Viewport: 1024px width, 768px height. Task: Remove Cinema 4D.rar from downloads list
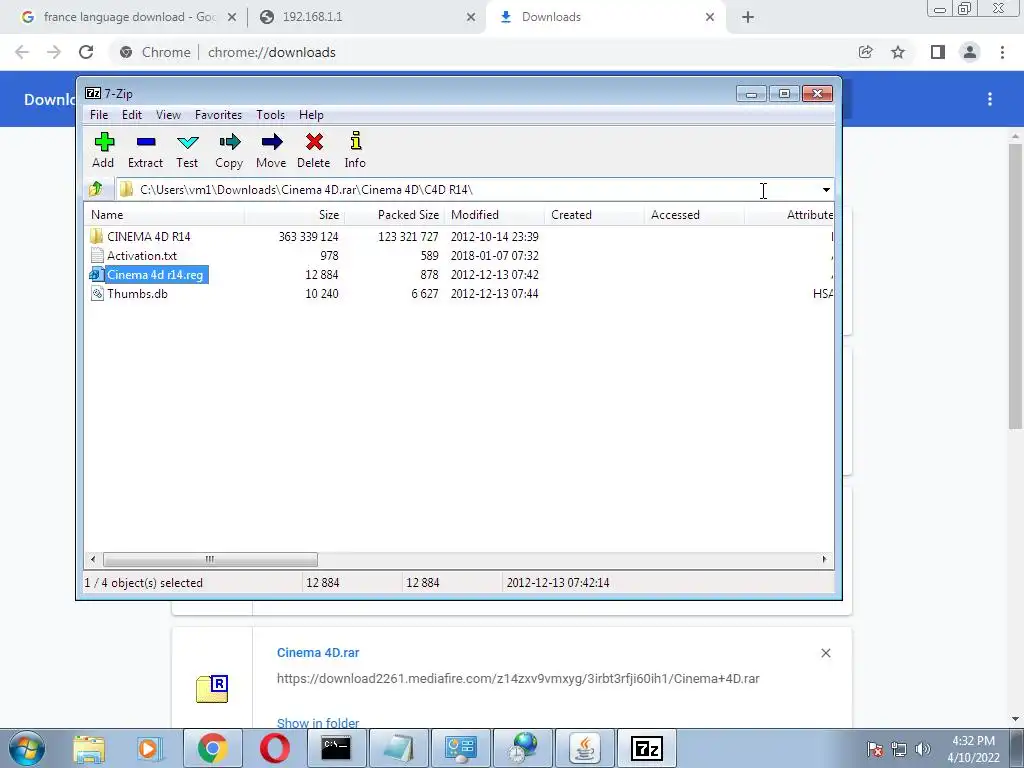825,653
